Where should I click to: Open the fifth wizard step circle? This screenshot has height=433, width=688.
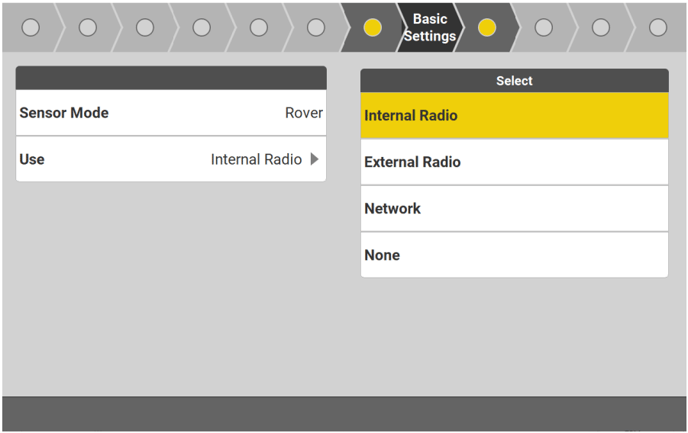259,28
